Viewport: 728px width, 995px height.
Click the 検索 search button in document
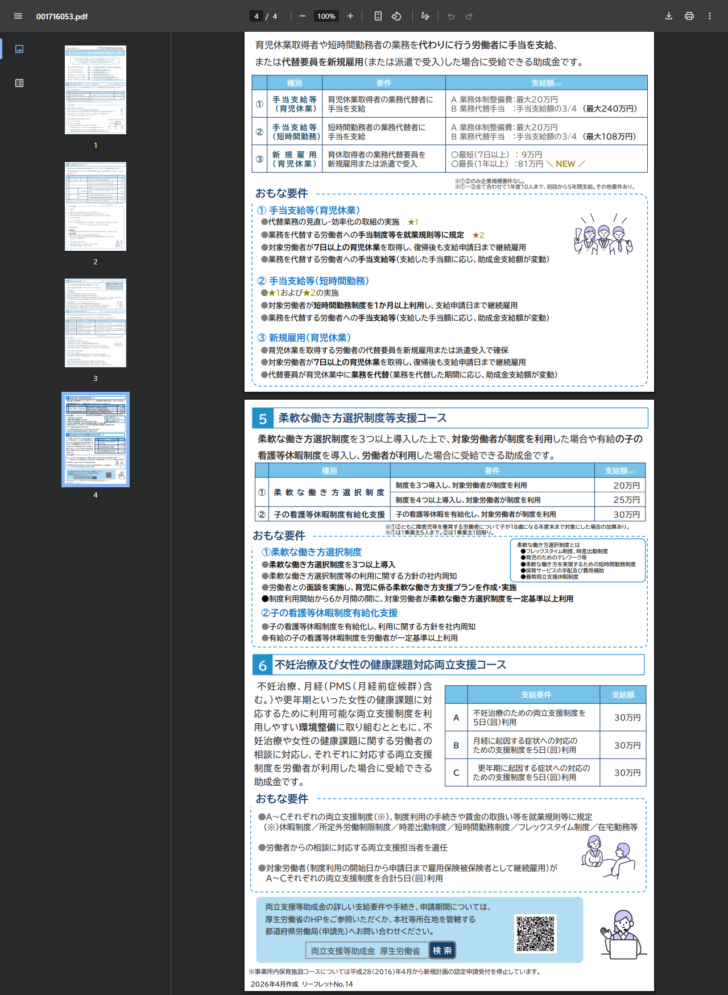[442, 951]
